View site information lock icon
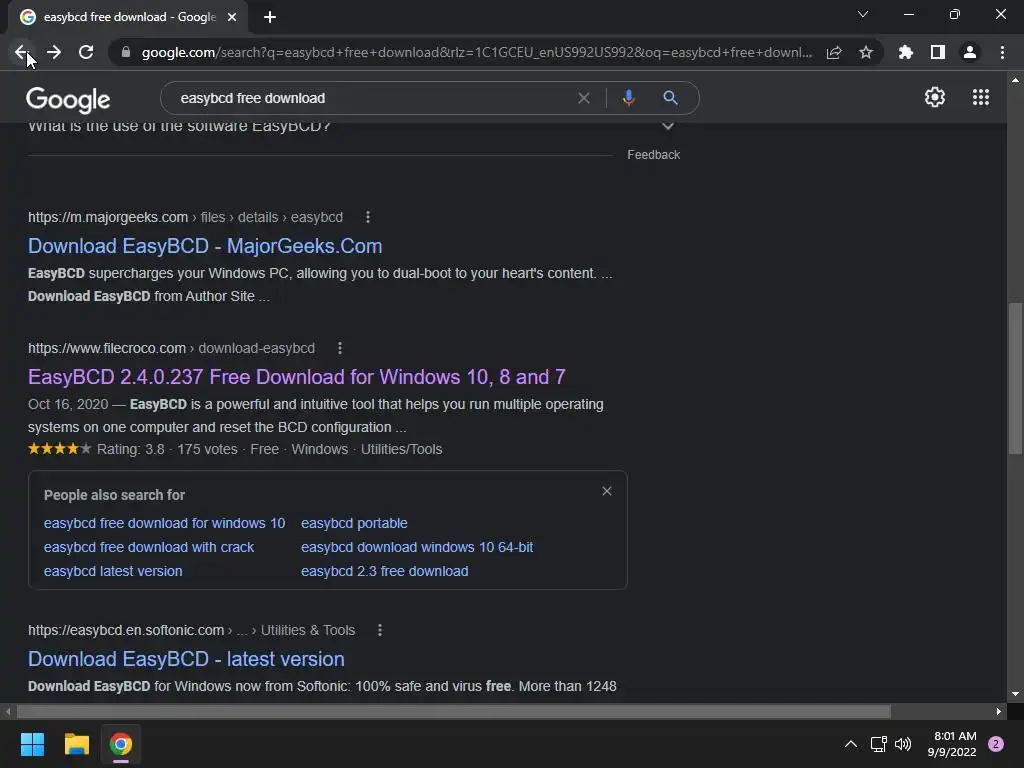 pyautogui.click(x=126, y=52)
